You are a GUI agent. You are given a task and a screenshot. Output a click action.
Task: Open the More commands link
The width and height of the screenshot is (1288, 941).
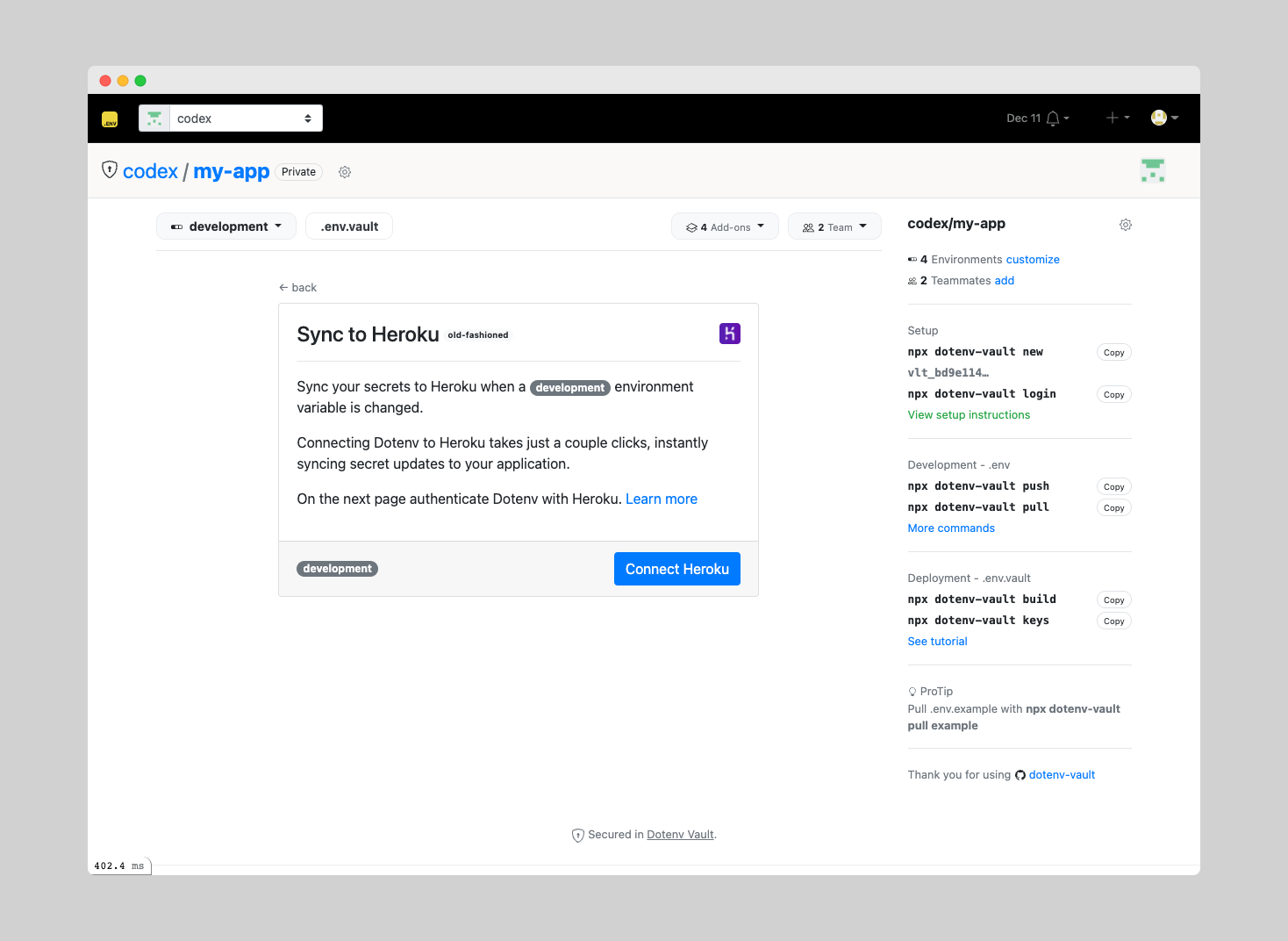click(951, 528)
